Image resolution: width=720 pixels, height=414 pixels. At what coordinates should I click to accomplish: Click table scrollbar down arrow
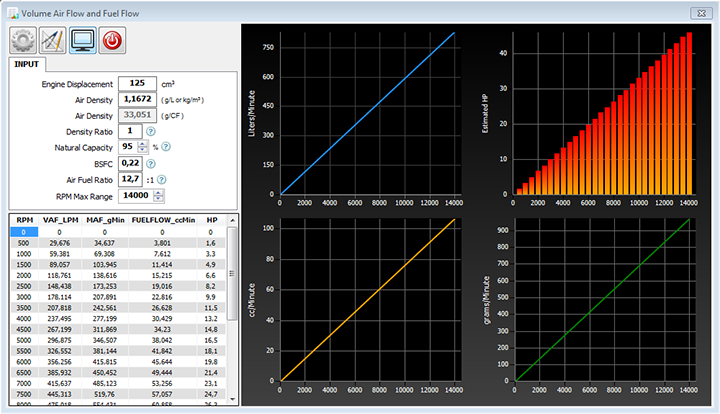232,399
